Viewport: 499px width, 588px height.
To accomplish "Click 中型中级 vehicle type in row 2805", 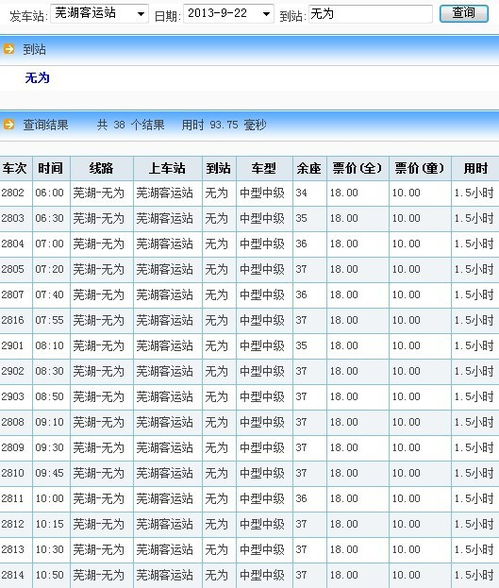I will pos(262,269).
